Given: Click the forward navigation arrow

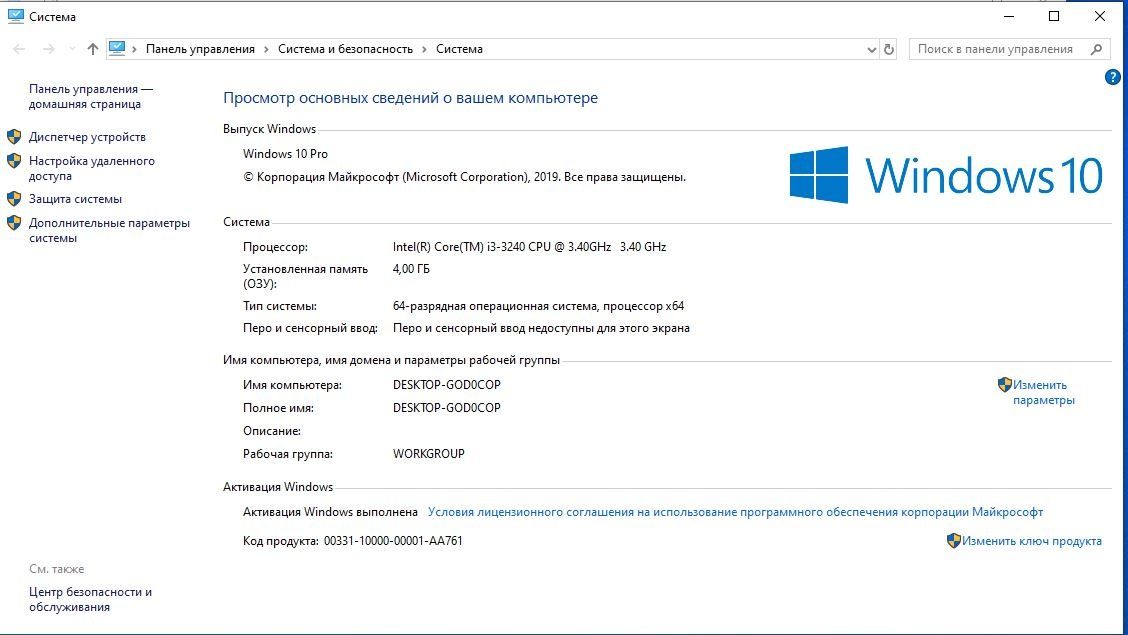Looking at the screenshot, I should (48, 49).
